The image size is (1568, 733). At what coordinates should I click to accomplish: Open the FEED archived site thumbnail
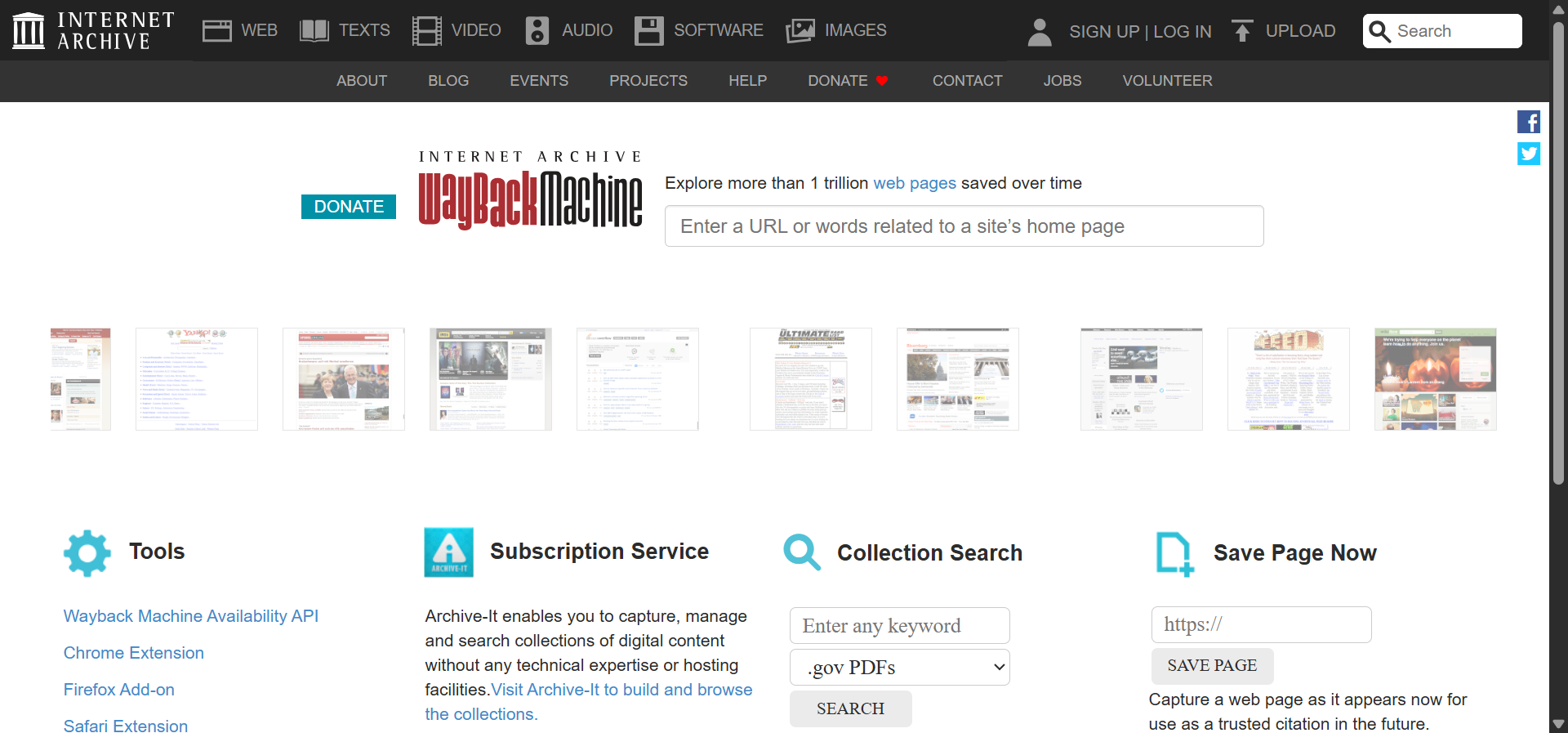(x=1289, y=379)
